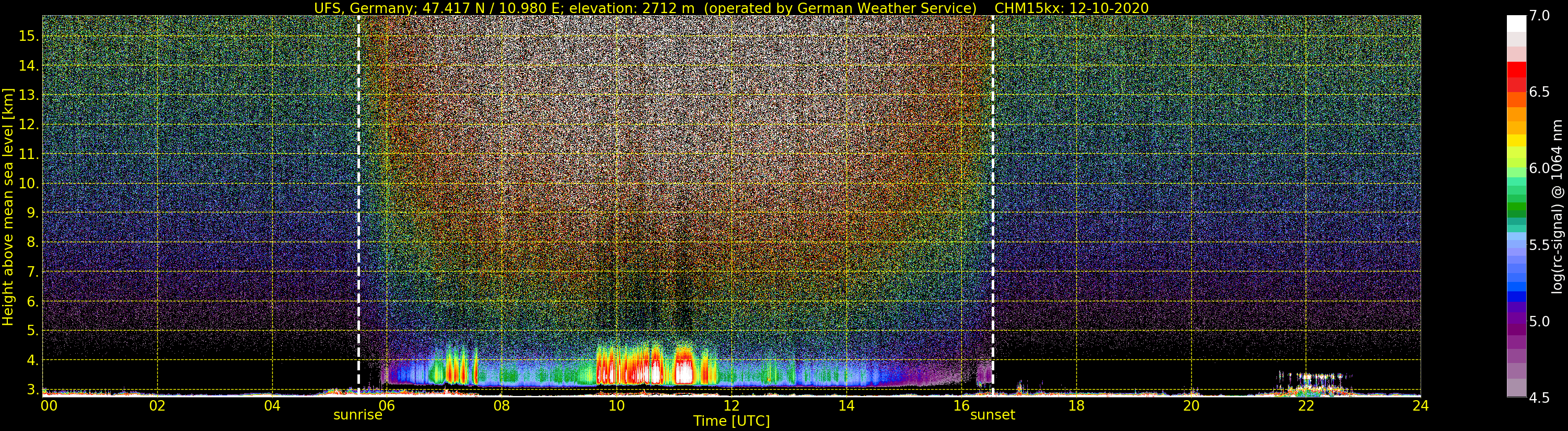Click the 'Time [UTC]' axis label

[x=731, y=421]
